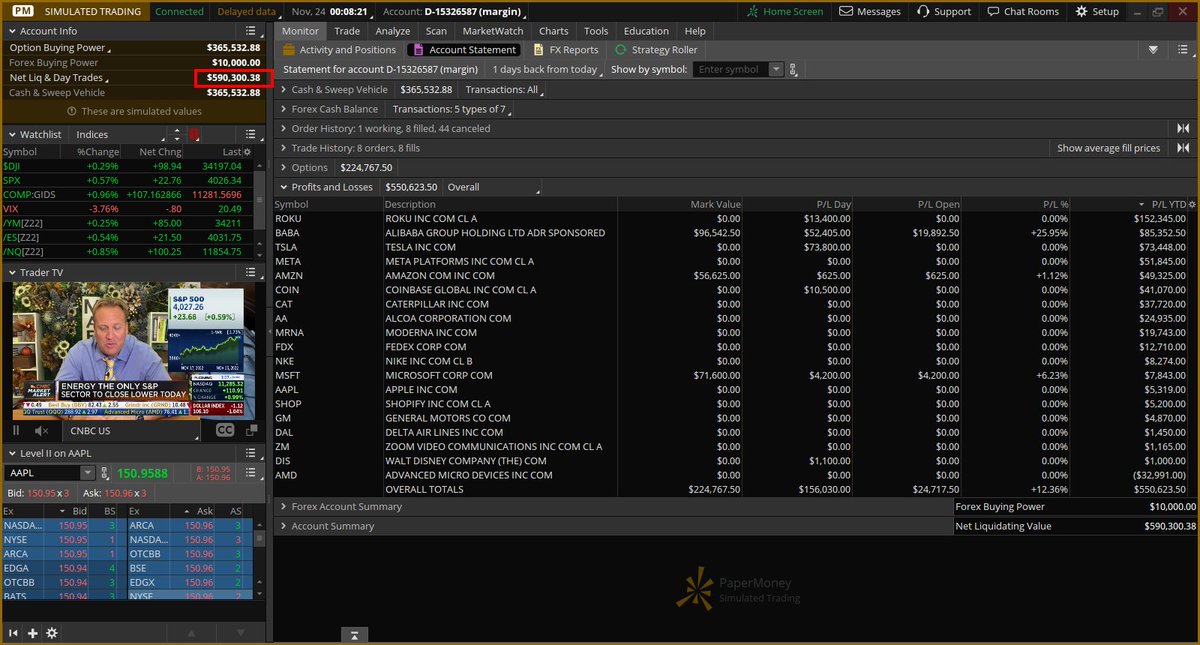Open the FX Reports subtab

click(566, 49)
